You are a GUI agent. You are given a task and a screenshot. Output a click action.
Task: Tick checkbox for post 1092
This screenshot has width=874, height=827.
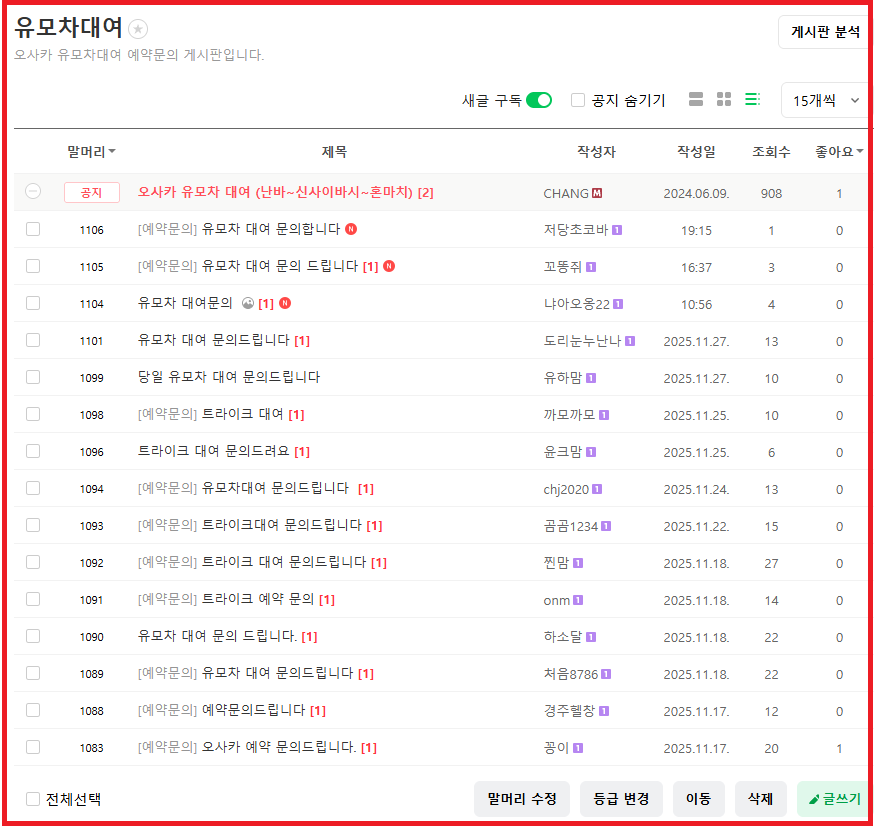coord(33,562)
